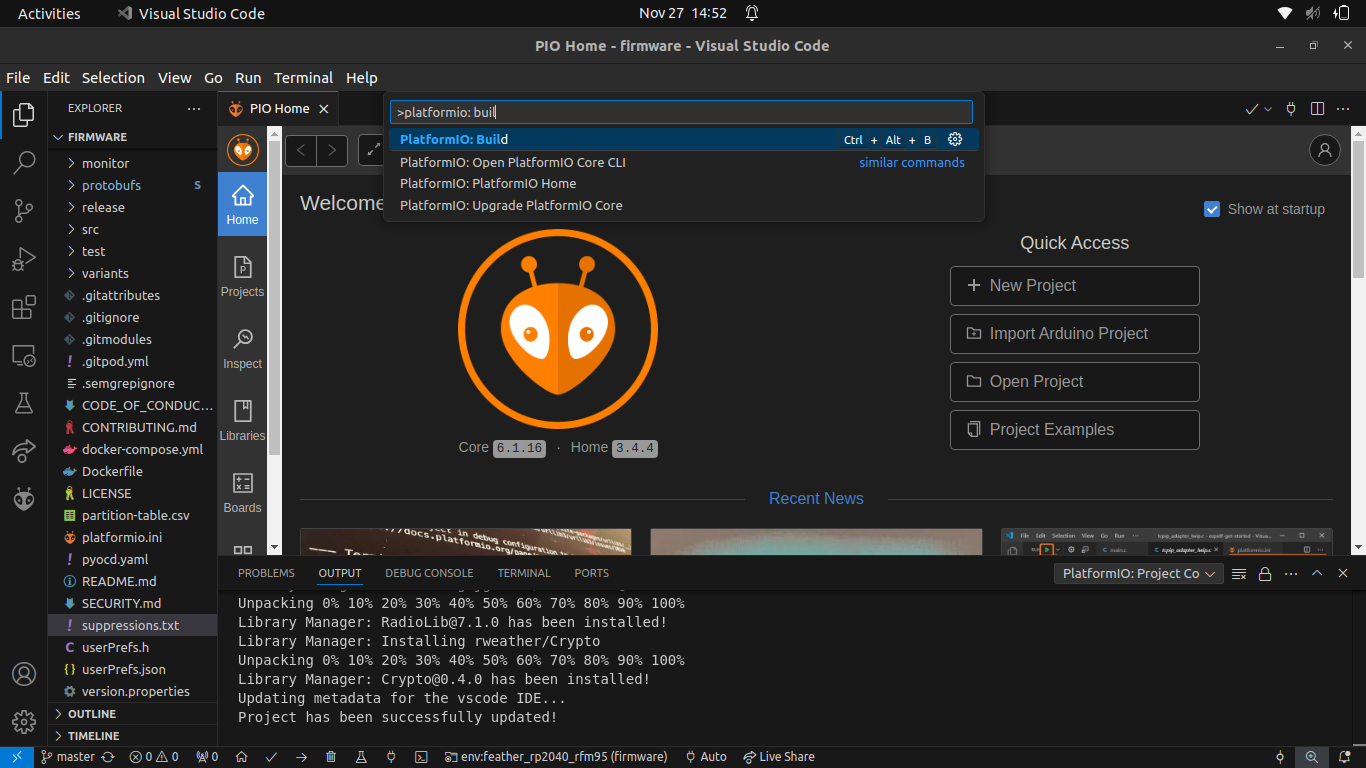Open Source Control view in activity bar
Image resolution: width=1366 pixels, height=768 pixels.
[24, 210]
